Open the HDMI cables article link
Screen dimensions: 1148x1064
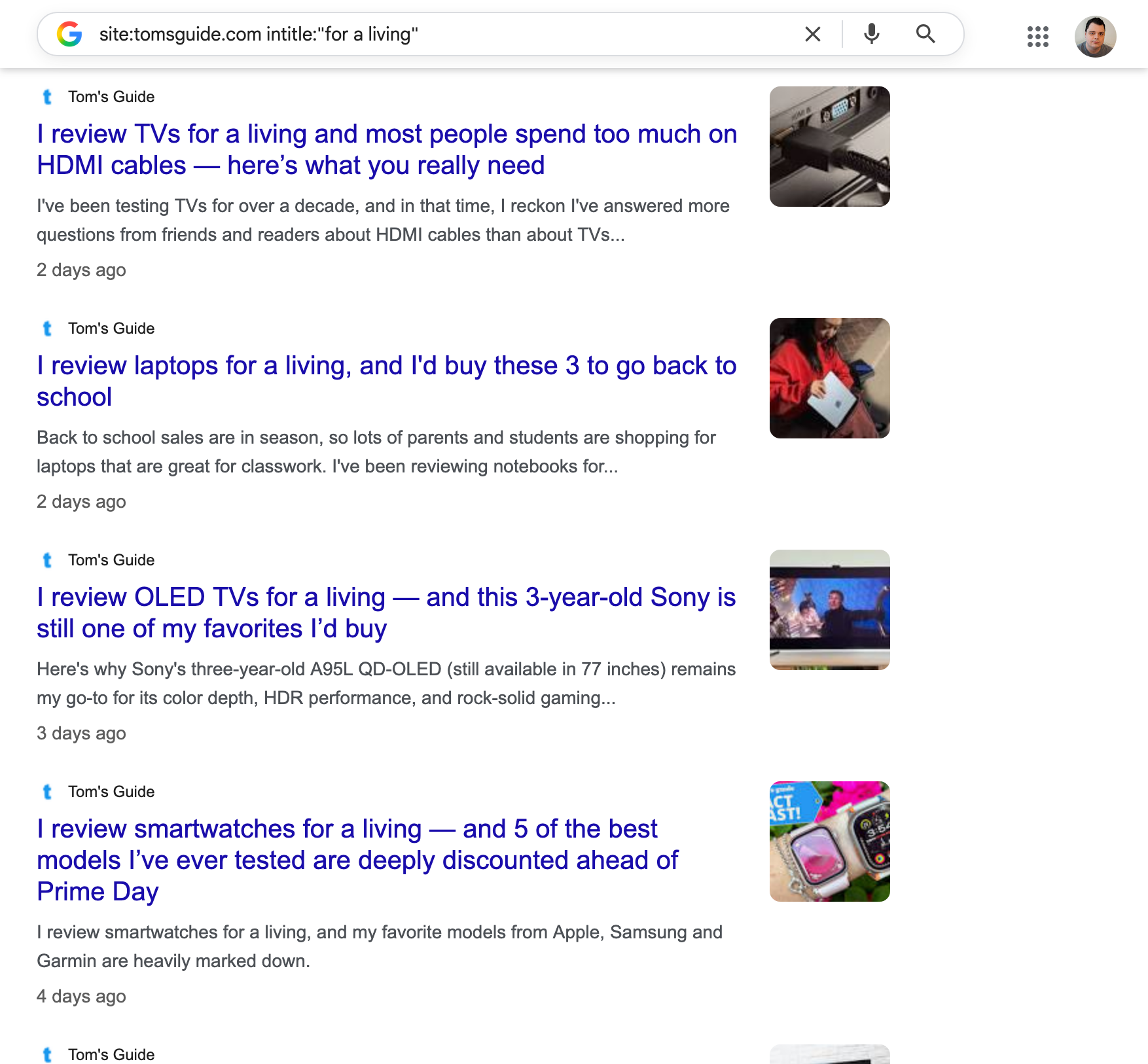point(387,150)
